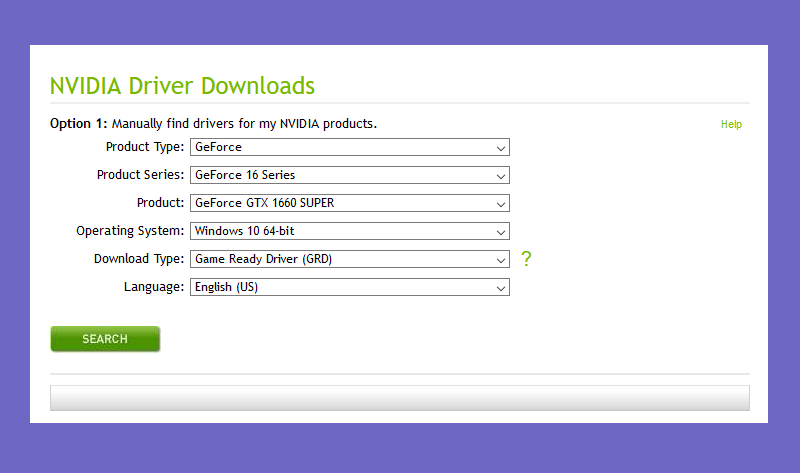The image size is (800, 473).
Task: Click the NVIDIA Driver Downloads heading
Action: [x=182, y=86]
